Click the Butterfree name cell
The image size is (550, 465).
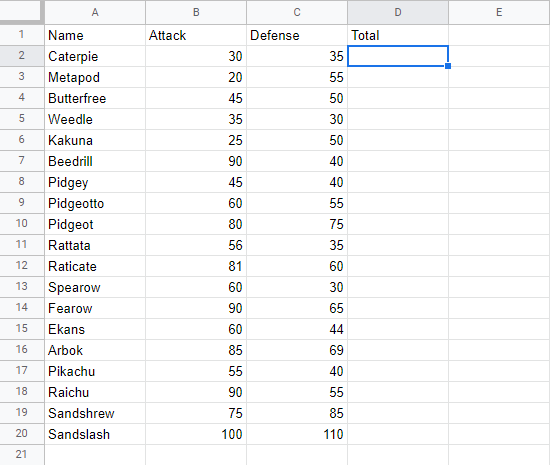pyautogui.click(x=95, y=98)
